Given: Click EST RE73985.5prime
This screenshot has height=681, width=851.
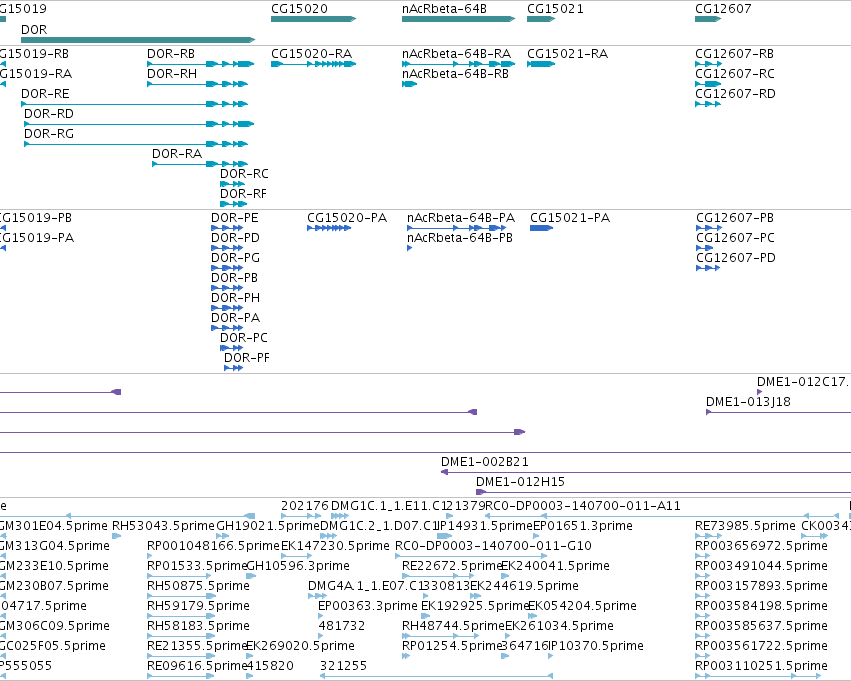Looking at the screenshot, I should (x=745, y=526).
